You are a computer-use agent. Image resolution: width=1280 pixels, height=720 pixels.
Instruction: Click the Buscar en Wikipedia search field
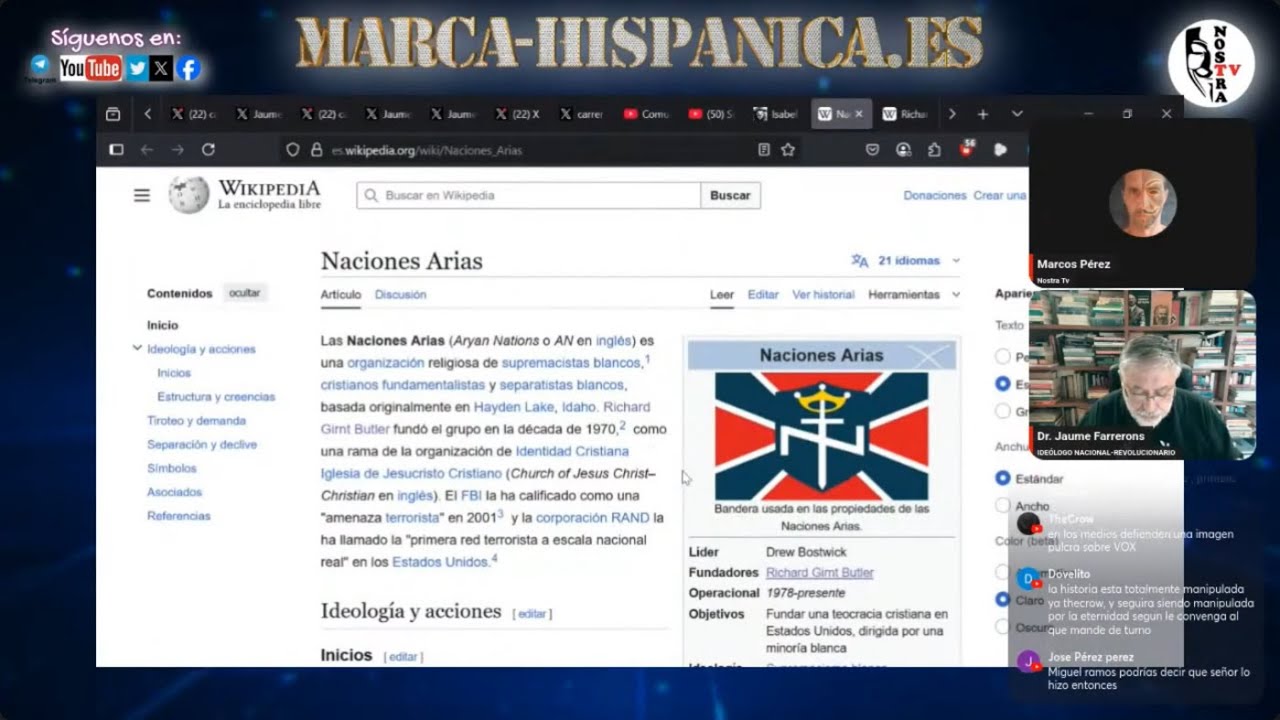(528, 196)
